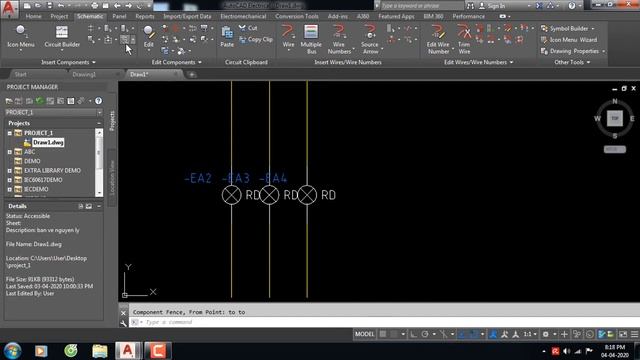The width and height of the screenshot is (640, 360).
Task: Open the AutoCAD Electrical taskbar icon
Action: [128, 351]
